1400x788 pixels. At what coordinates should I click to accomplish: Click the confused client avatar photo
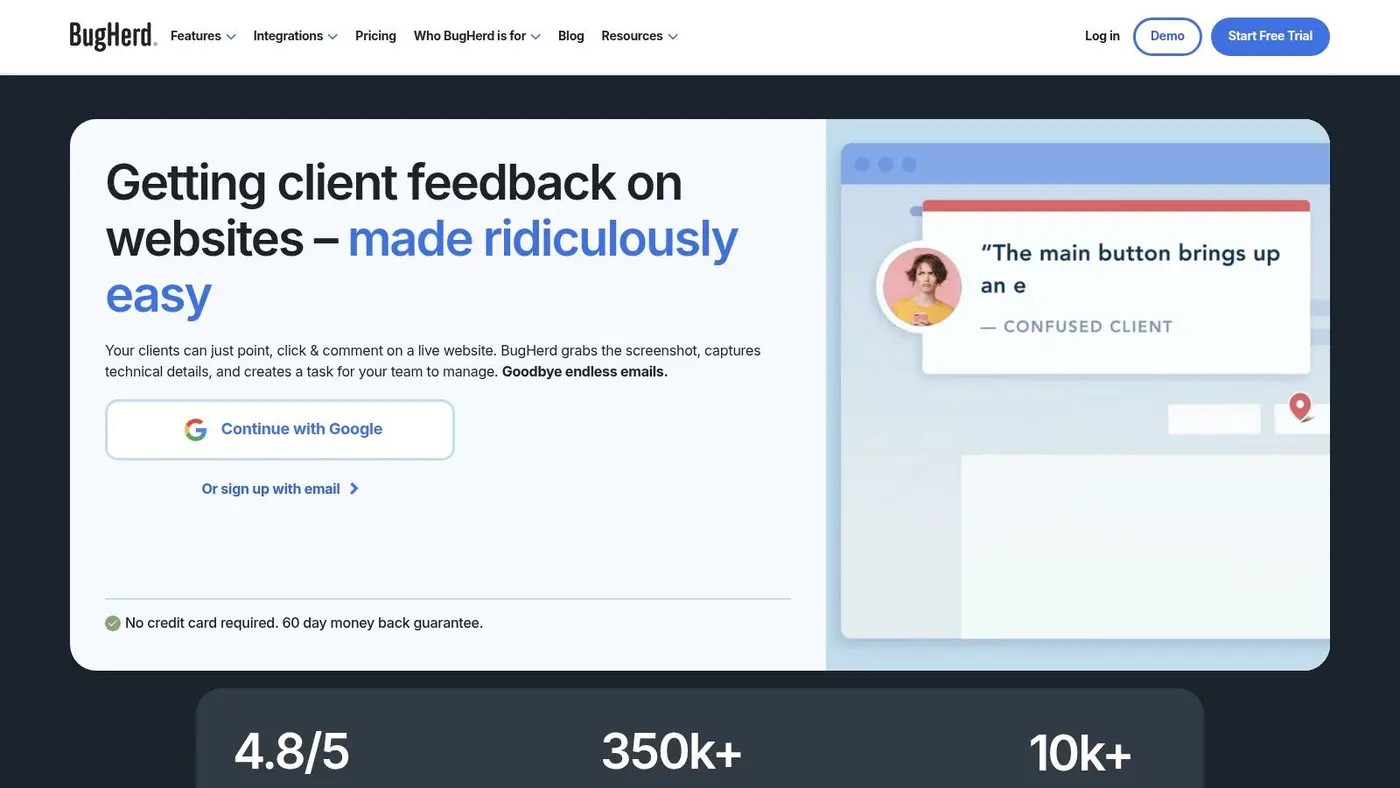pos(922,287)
